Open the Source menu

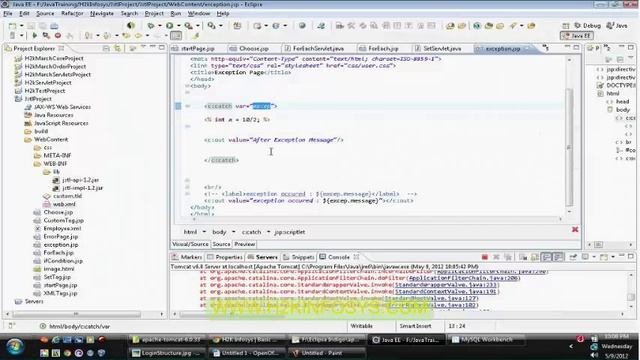pyautogui.click(x=45, y=13)
